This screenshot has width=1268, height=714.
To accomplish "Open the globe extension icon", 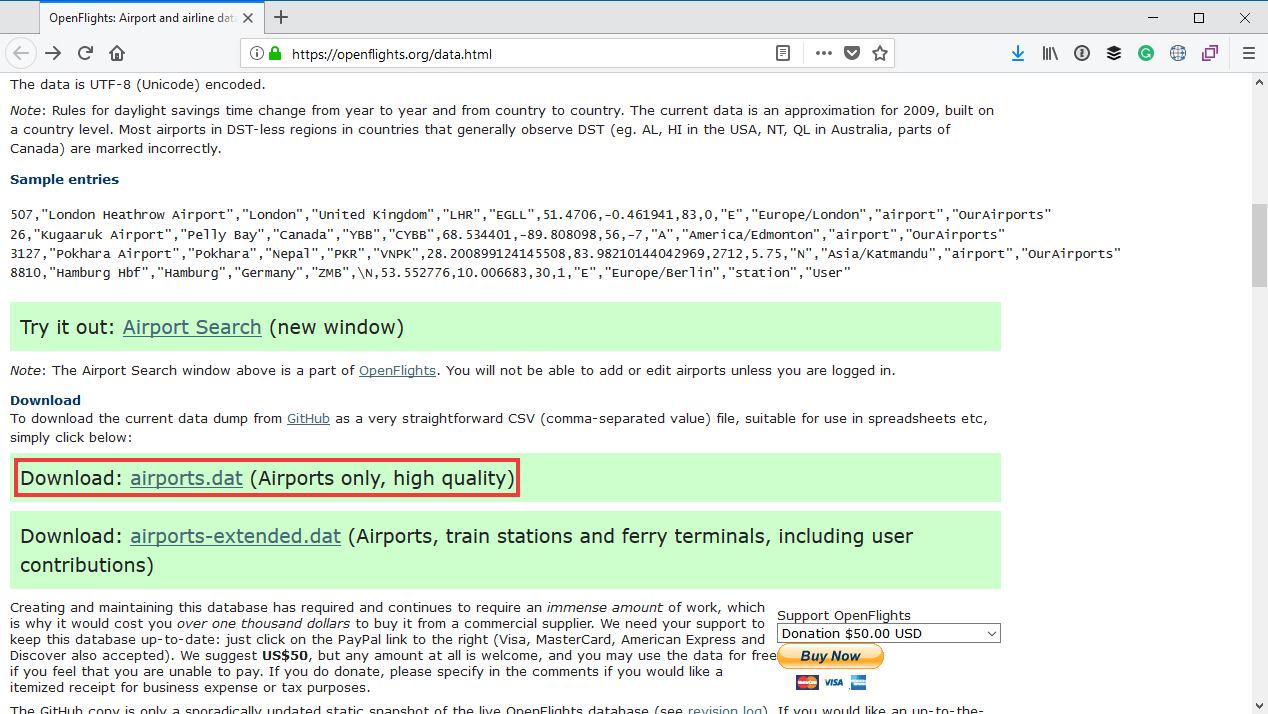I will coord(1178,54).
